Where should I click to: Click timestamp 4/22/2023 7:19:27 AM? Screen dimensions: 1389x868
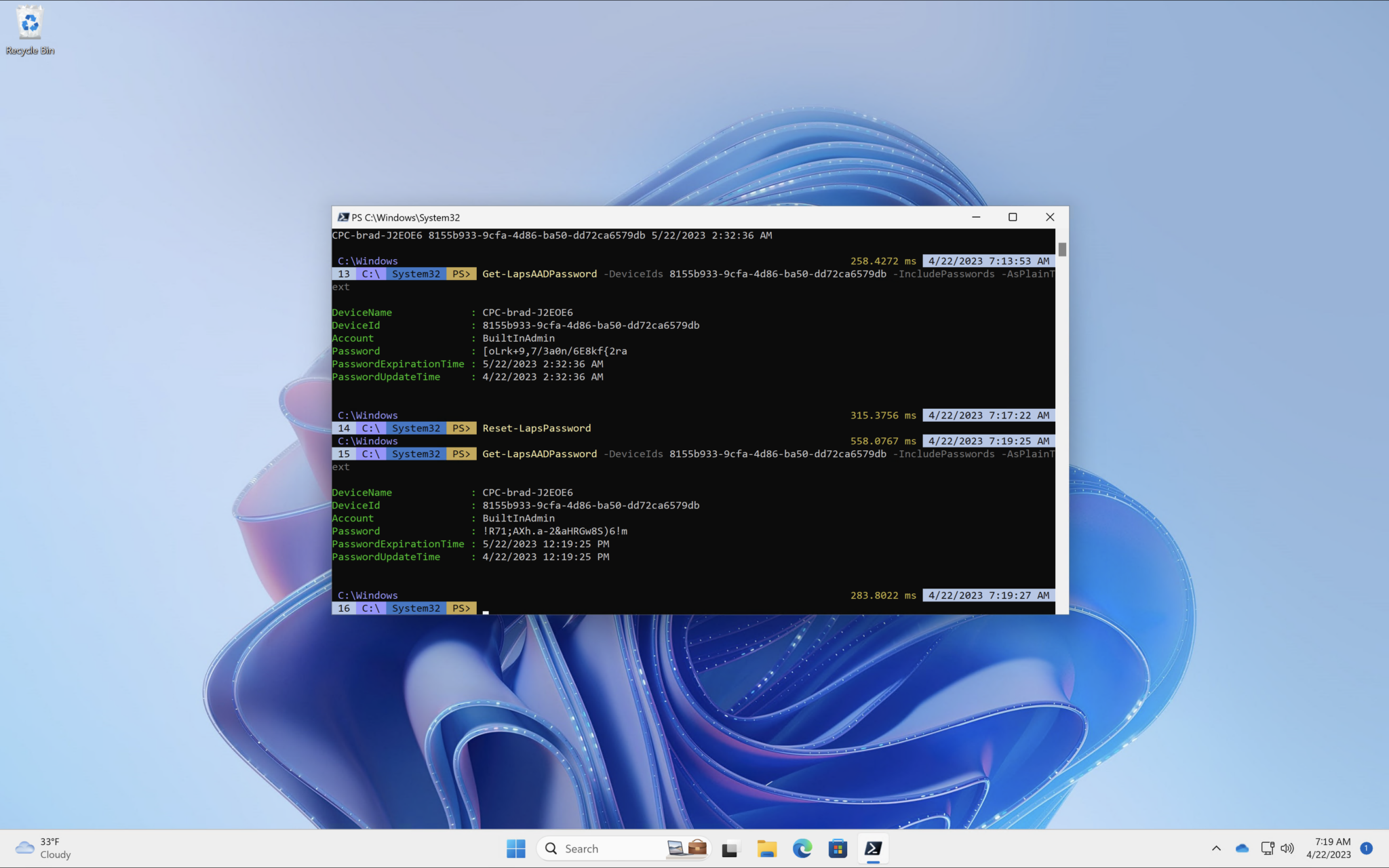[989, 595]
